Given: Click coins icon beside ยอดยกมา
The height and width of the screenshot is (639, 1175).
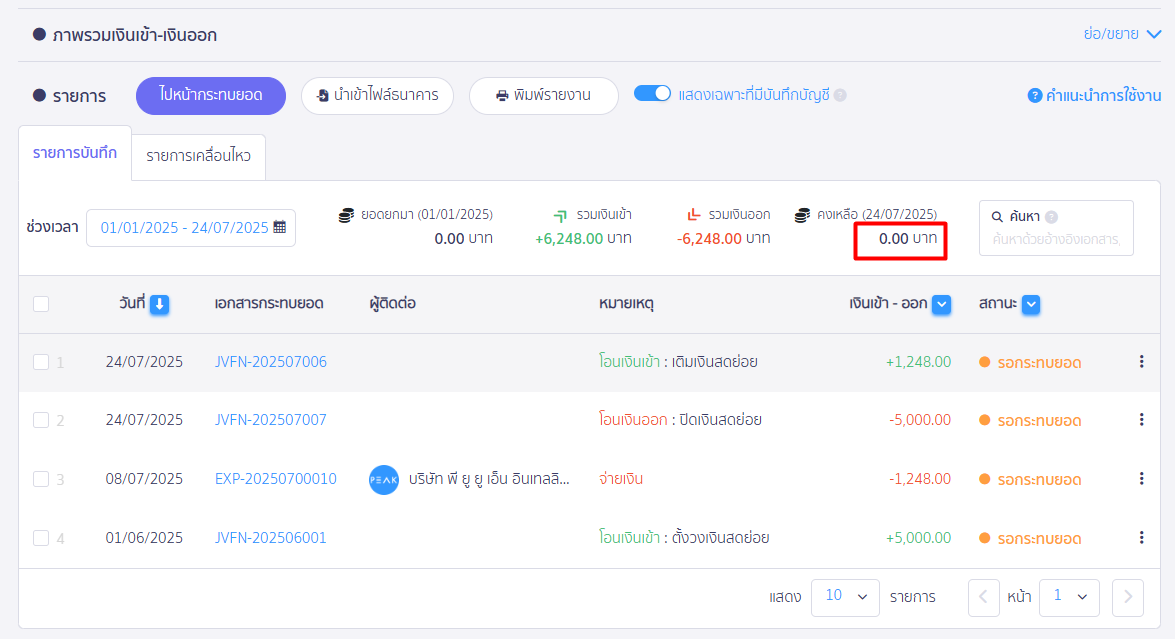Looking at the screenshot, I should (346, 215).
